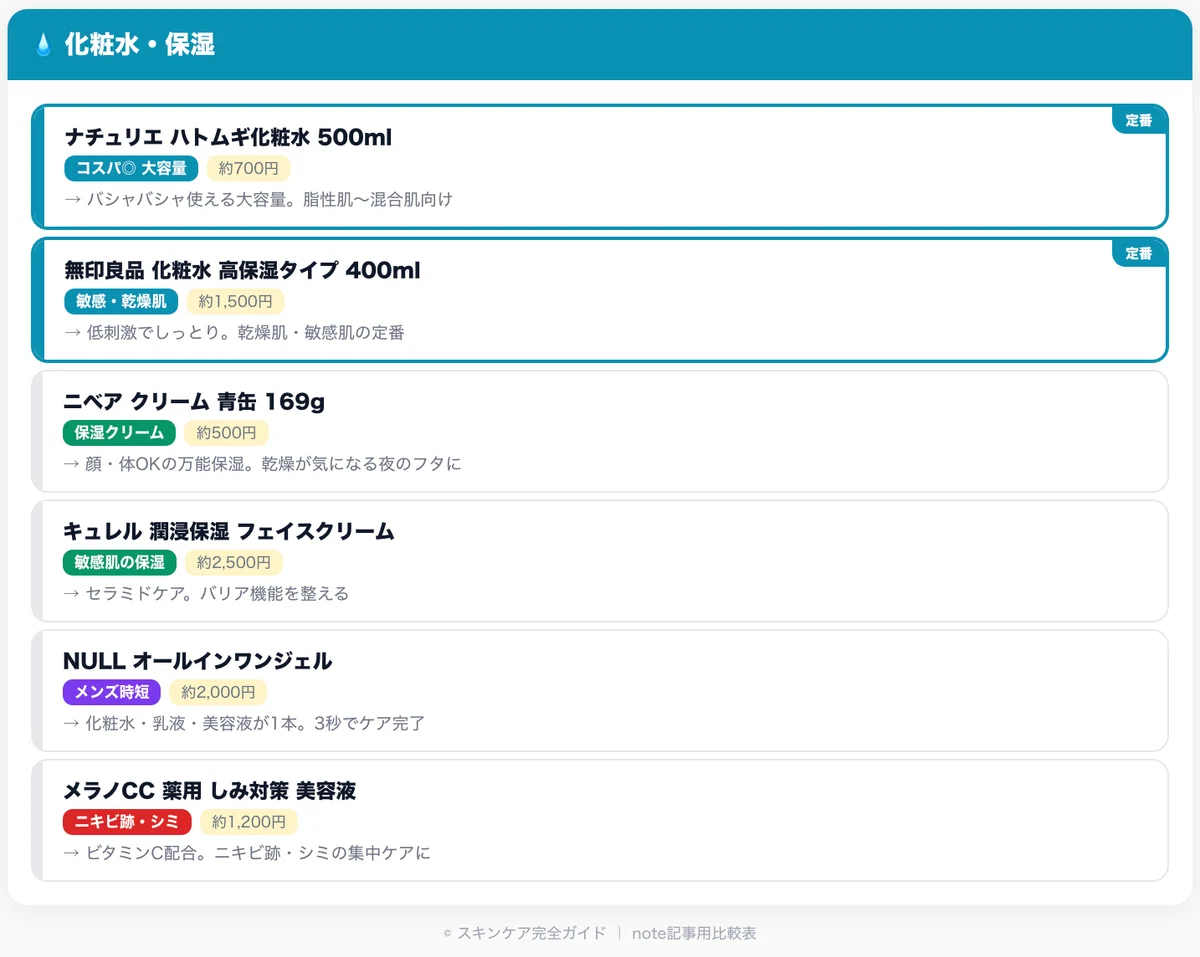This screenshot has width=1200, height=957.
Task: Open ニベア クリーム 青缶 169g title
Action: (194, 402)
